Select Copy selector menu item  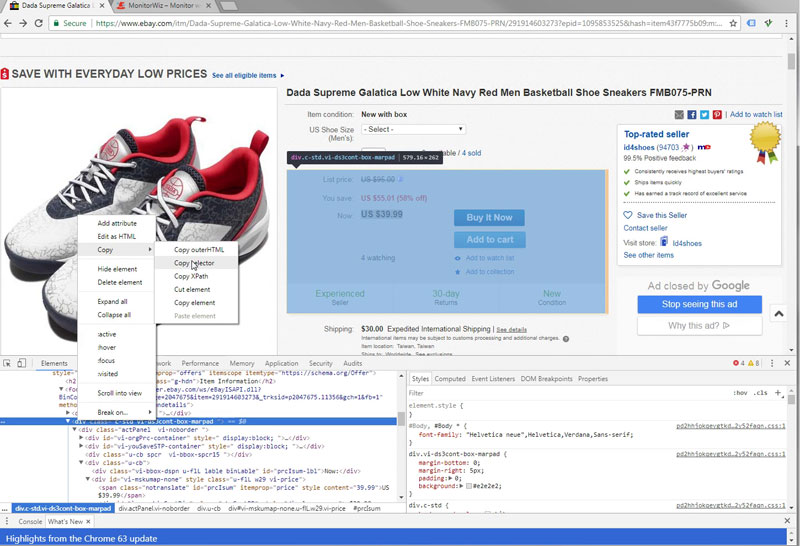click(x=196, y=263)
